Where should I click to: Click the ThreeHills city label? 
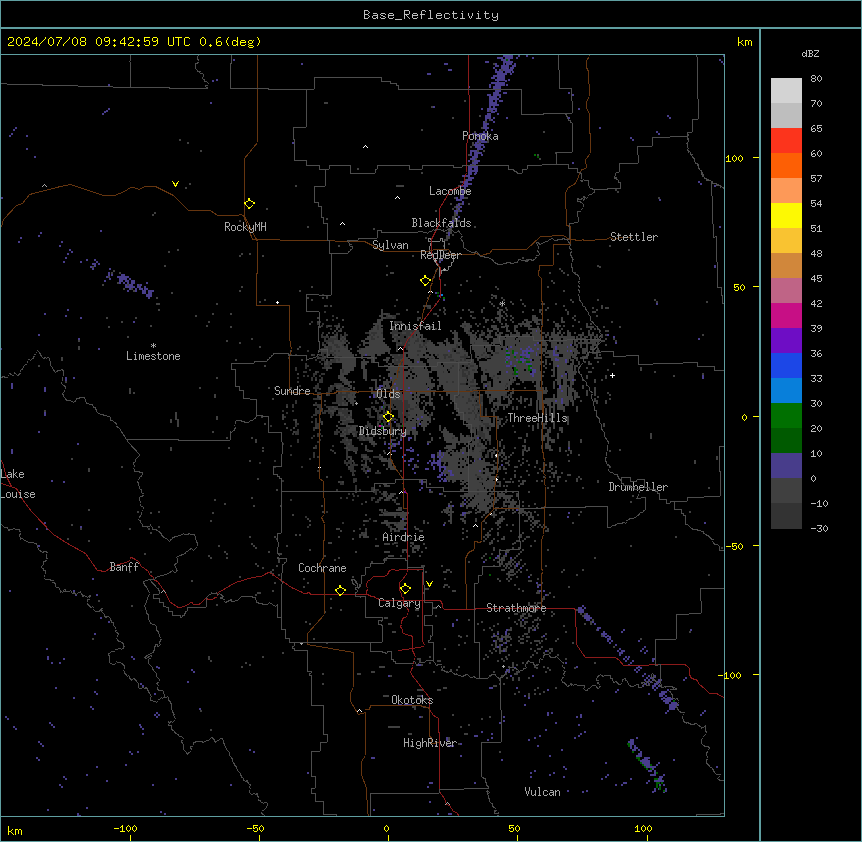point(537,418)
